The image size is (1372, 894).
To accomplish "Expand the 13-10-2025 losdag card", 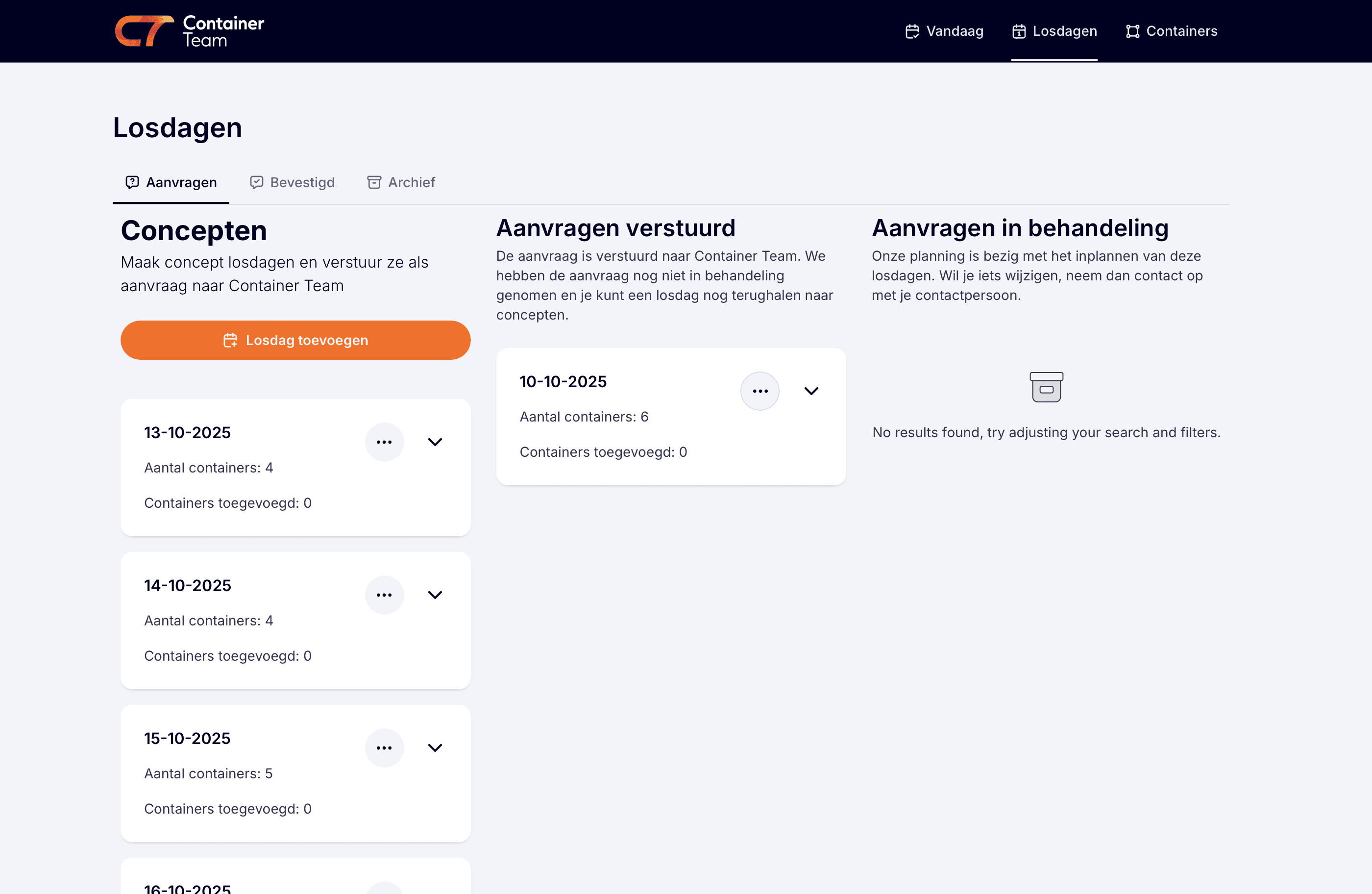I will coord(435,442).
